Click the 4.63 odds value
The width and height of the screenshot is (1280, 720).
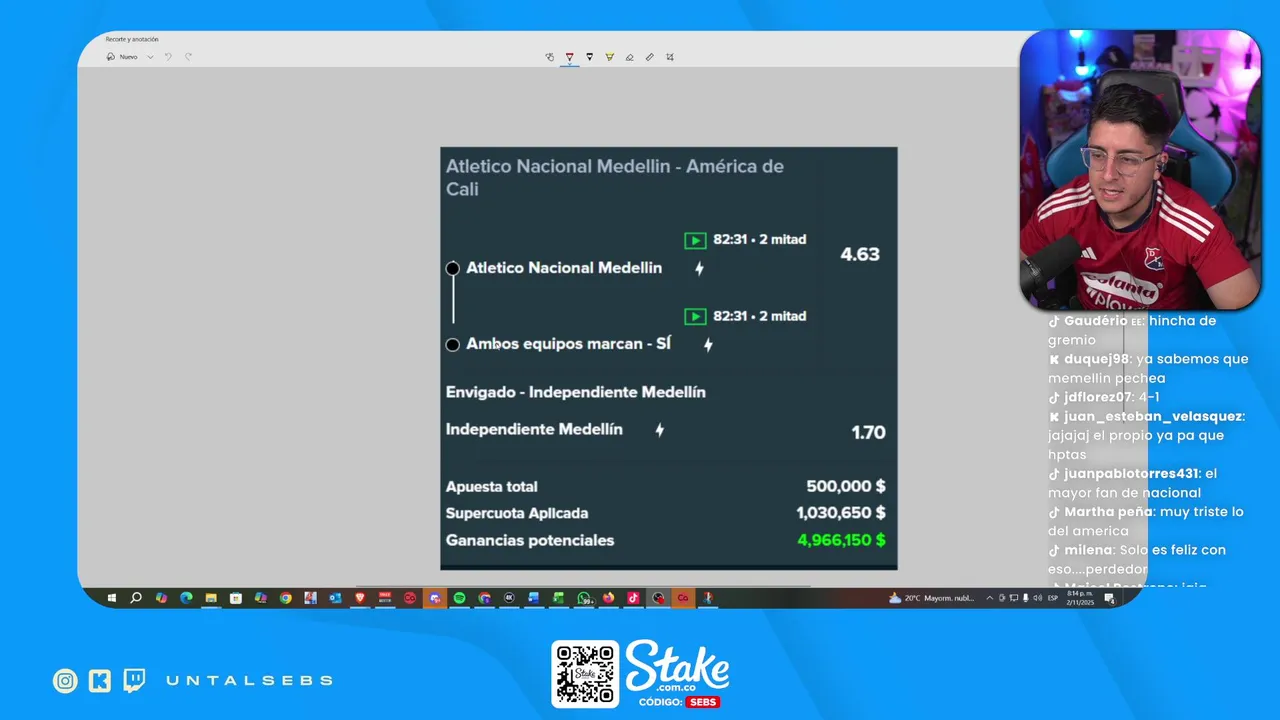tap(860, 254)
